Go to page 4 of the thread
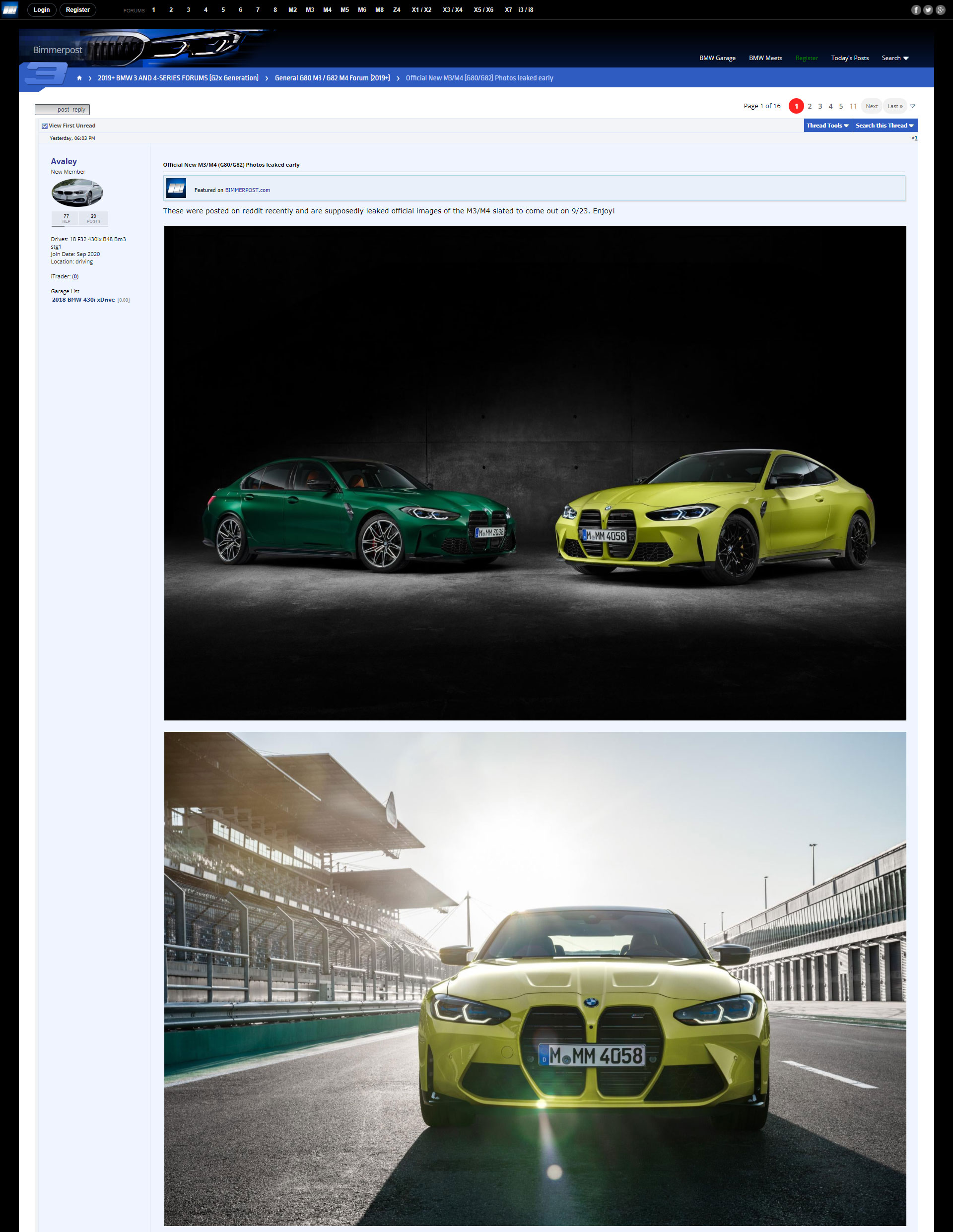 click(830, 106)
